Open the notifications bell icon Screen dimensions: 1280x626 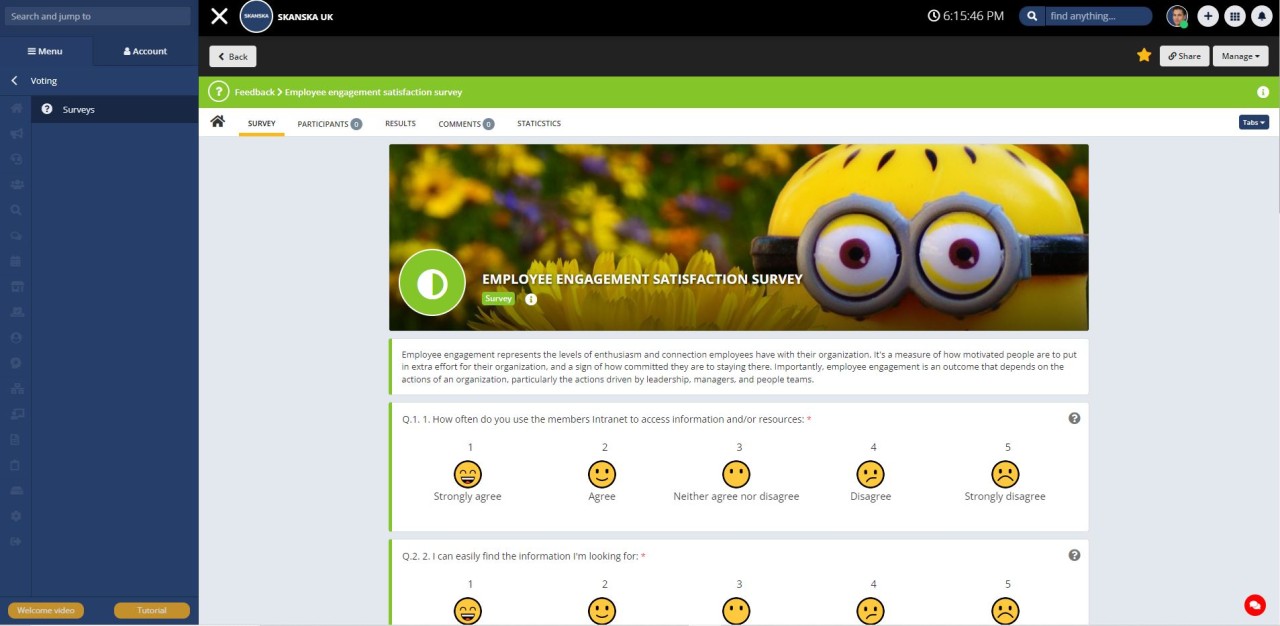[x=1262, y=16]
